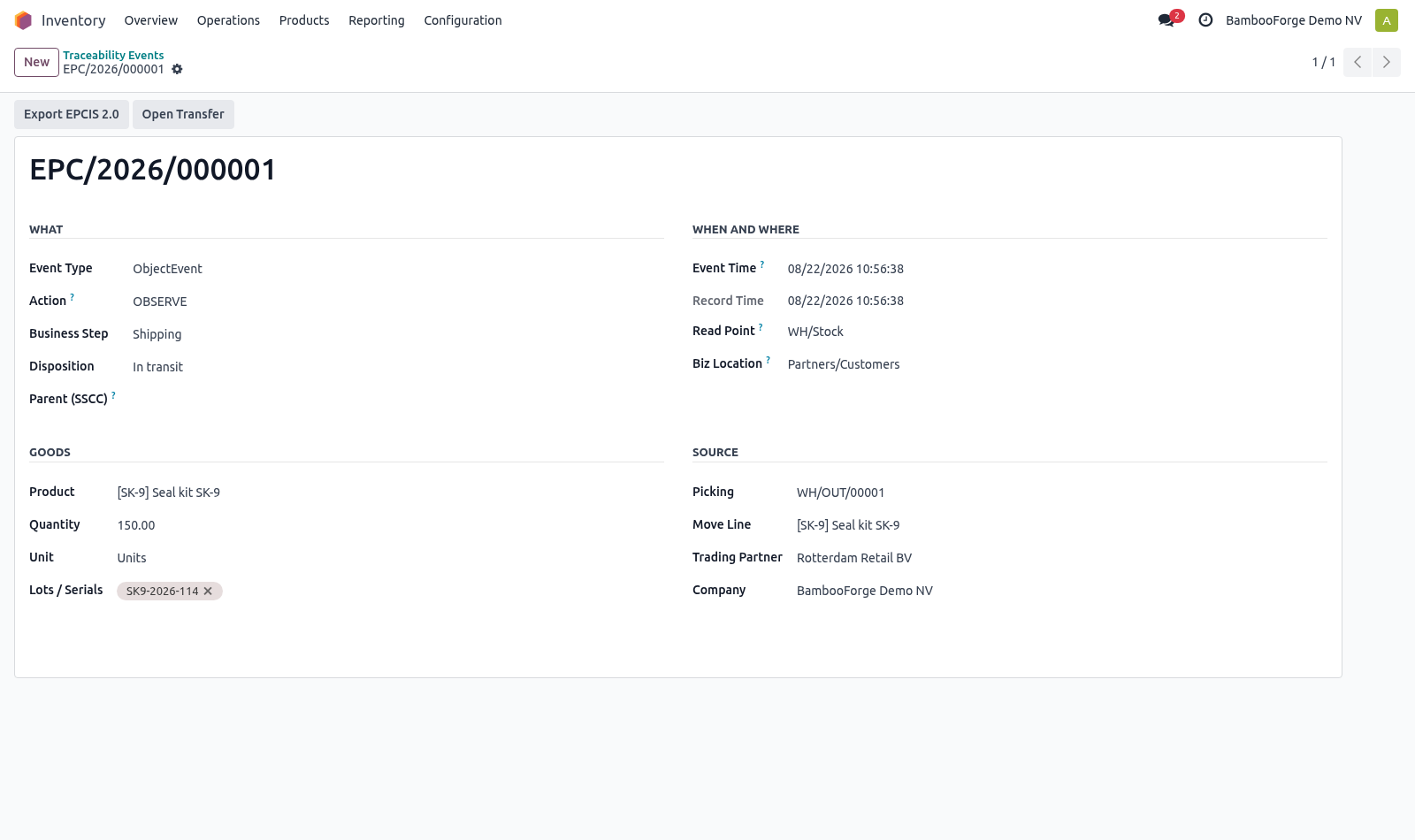Open the Operations menu
The width and height of the screenshot is (1415, 840).
[228, 20]
